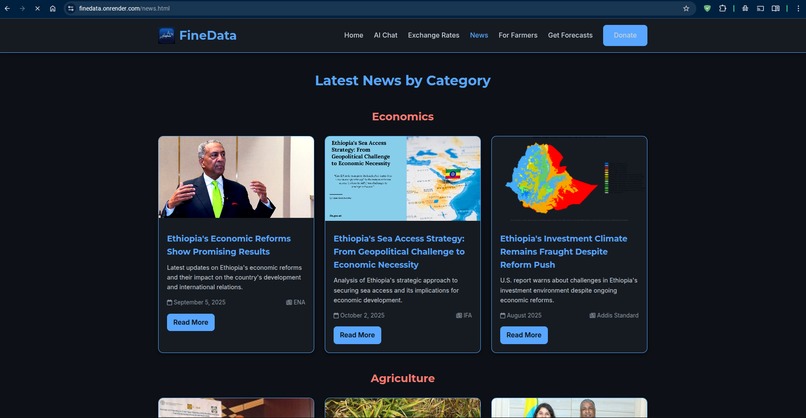
Task: Click the Donate button
Action: tap(625, 35)
